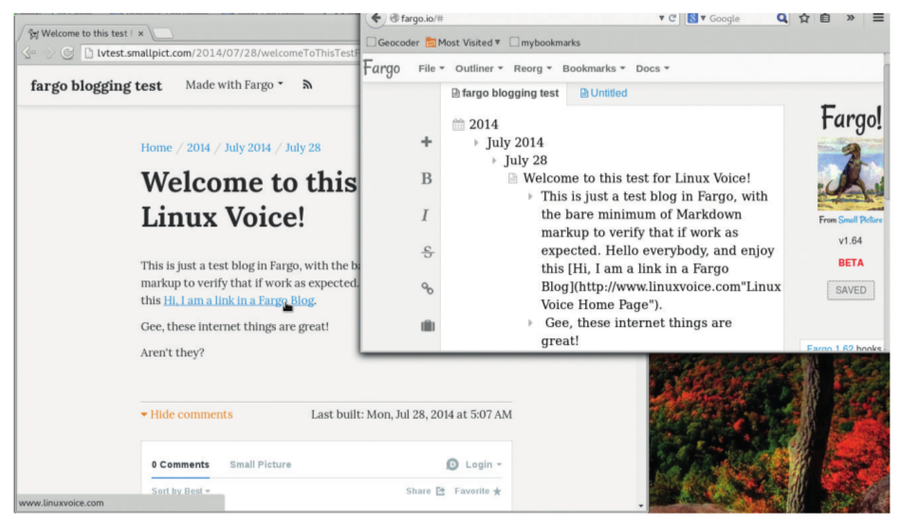Show more toolbar items with chevron icon

[851, 18]
